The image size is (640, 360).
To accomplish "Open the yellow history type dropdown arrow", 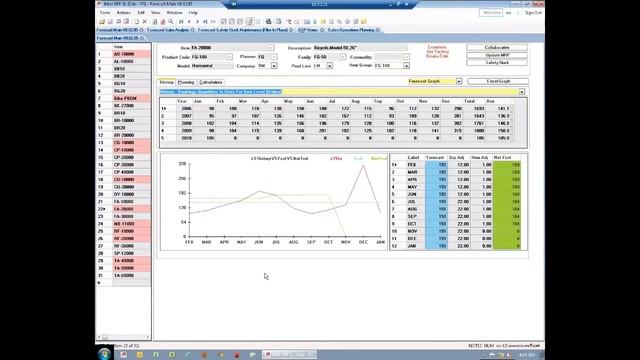I will tap(522, 92).
